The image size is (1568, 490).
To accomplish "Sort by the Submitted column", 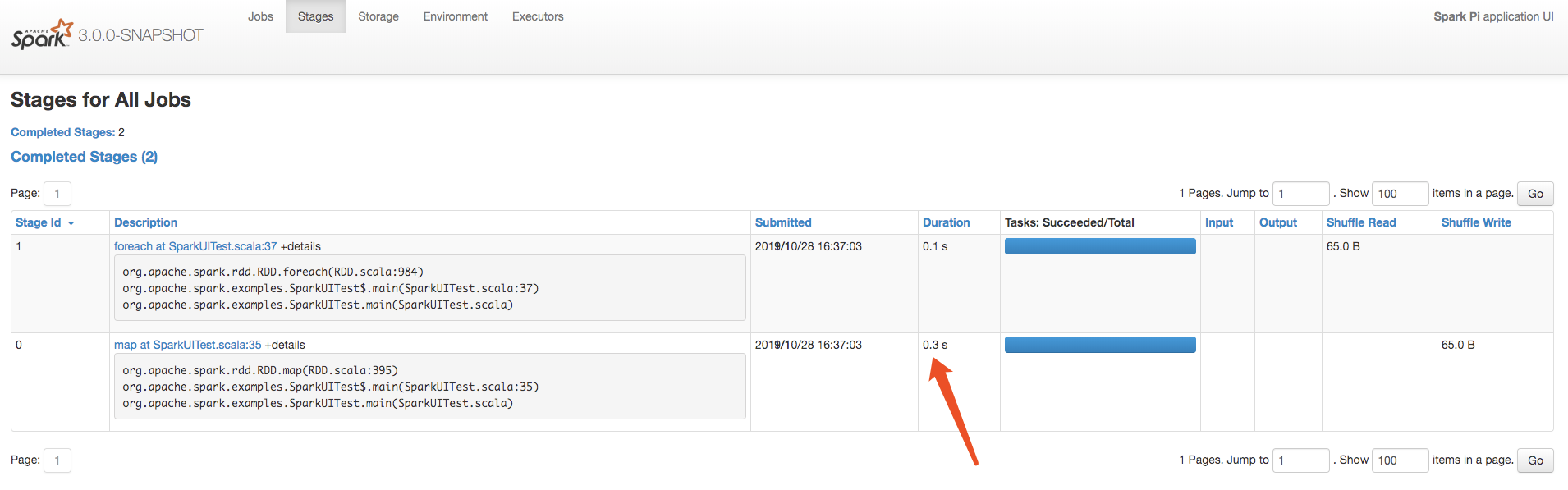I will 783,222.
